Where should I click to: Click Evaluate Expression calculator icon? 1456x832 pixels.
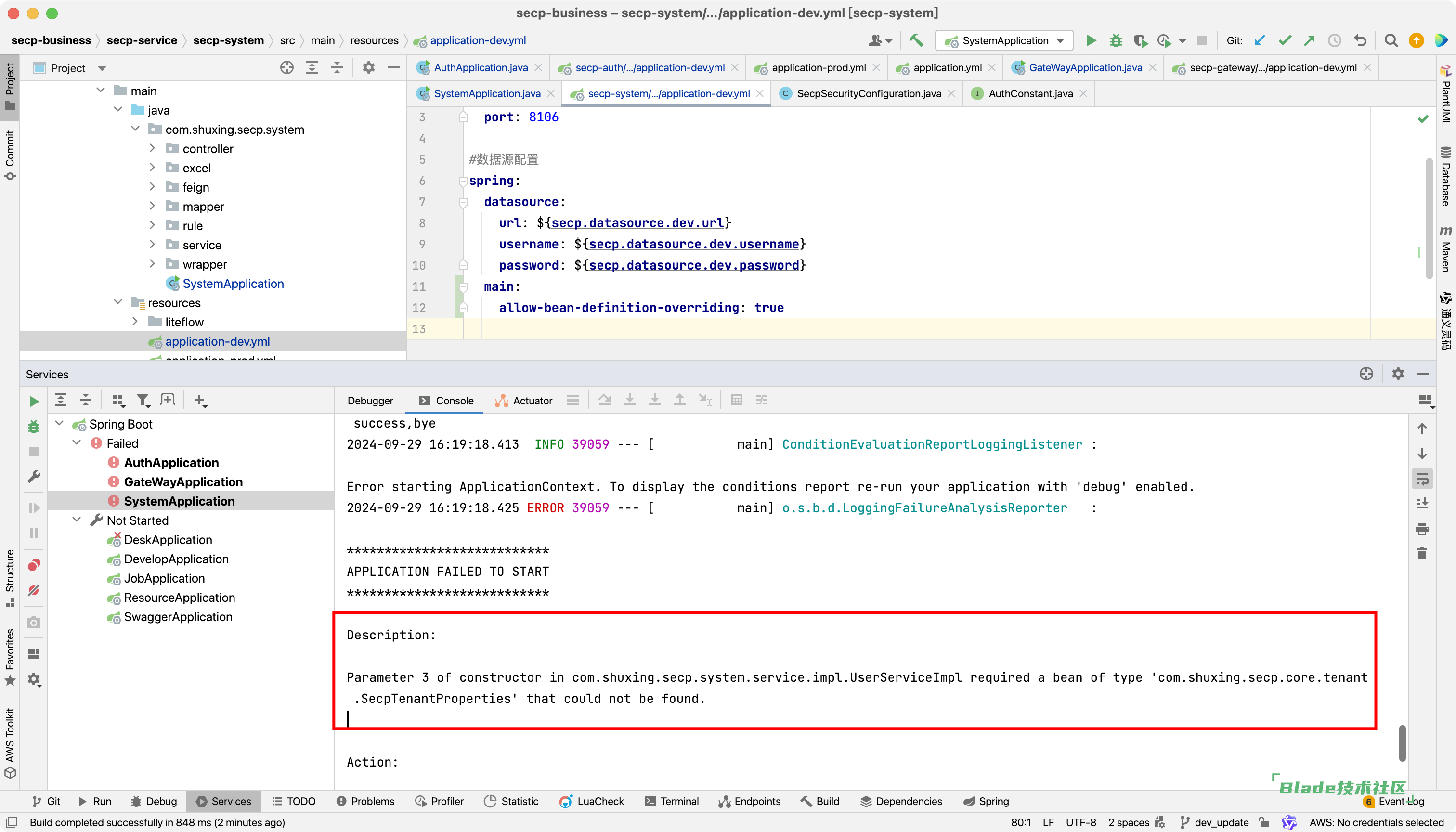pyautogui.click(x=737, y=400)
